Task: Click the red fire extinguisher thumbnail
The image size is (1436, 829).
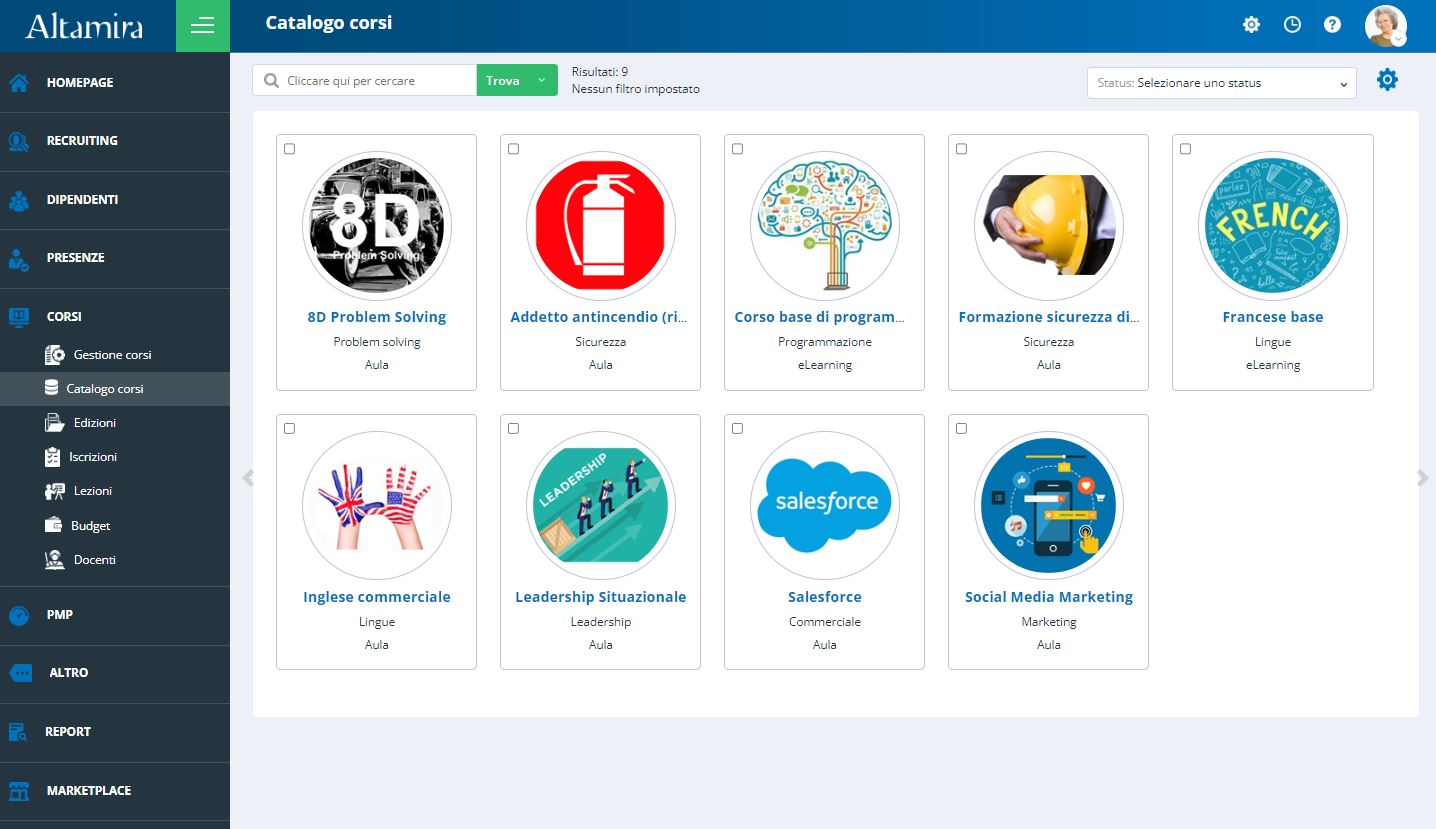Action: point(601,226)
